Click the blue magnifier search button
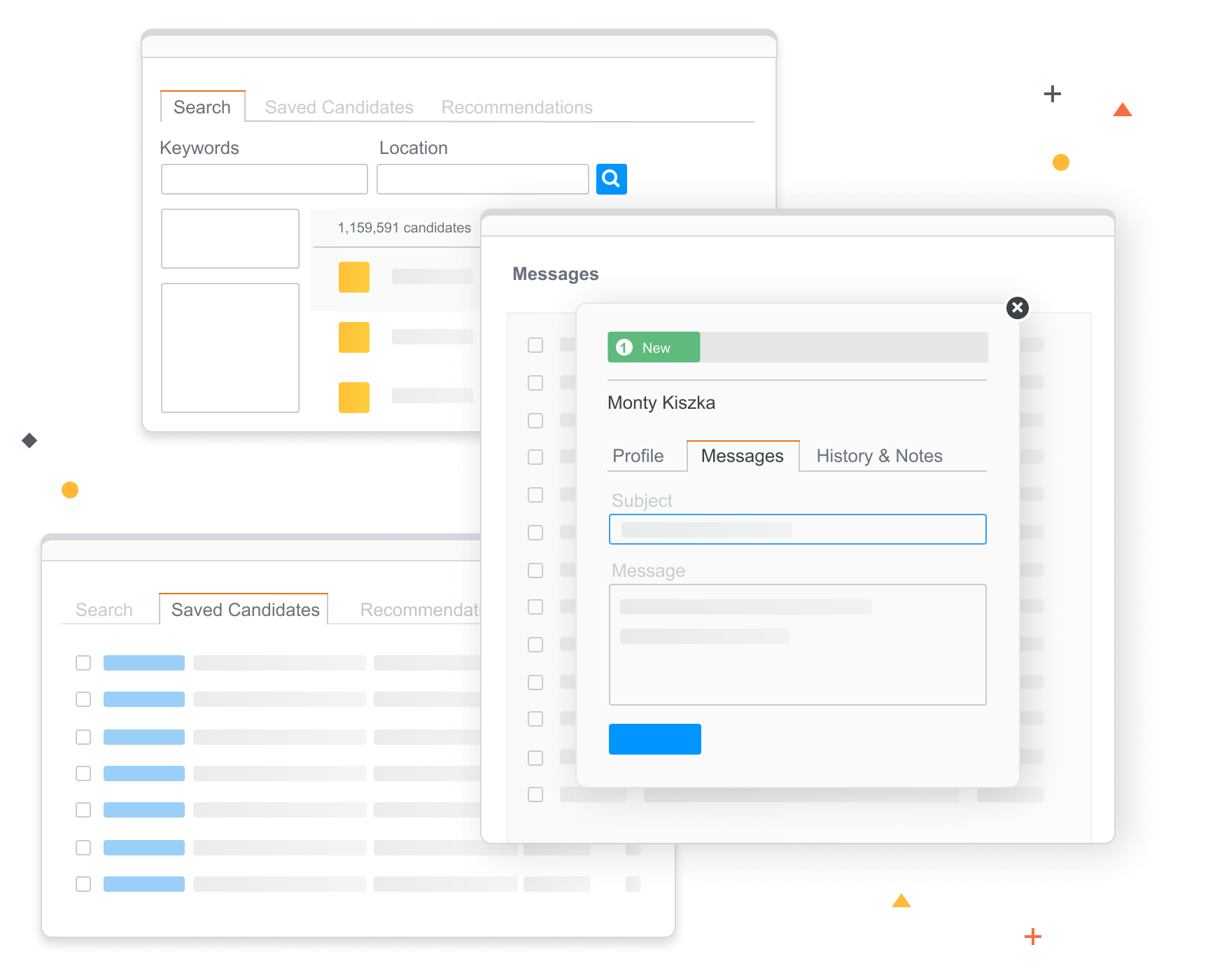Screen dimensions: 1208x980 point(611,179)
